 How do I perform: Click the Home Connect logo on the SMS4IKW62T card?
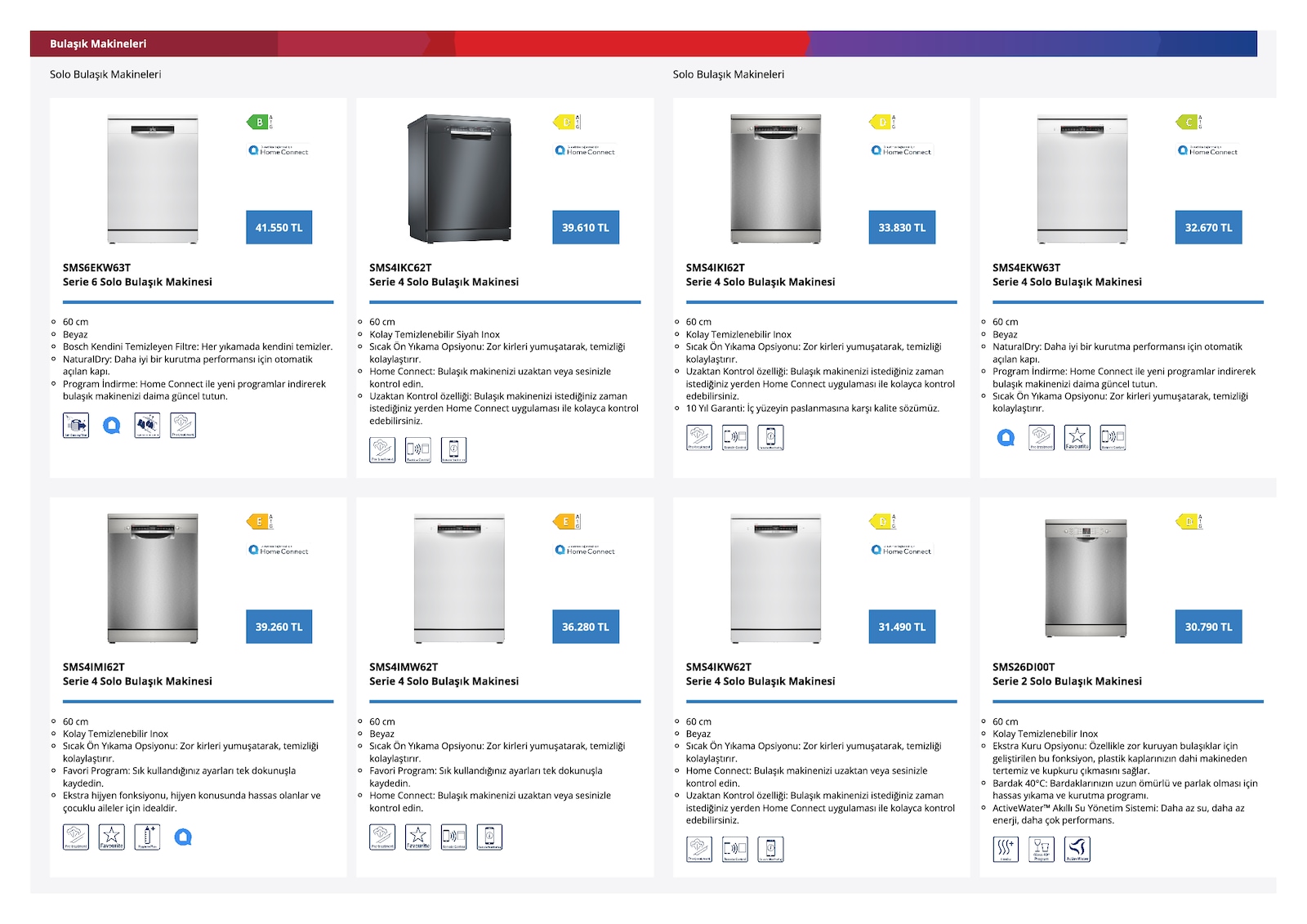(902, 550)
